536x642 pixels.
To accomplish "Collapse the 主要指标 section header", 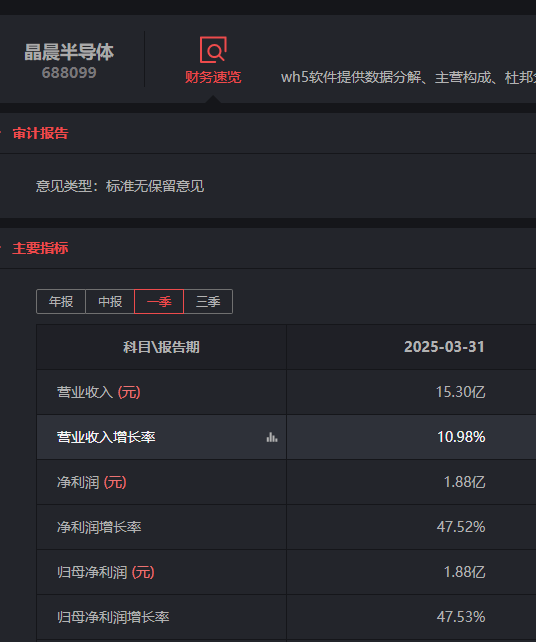I will click(x=40, y=248).
